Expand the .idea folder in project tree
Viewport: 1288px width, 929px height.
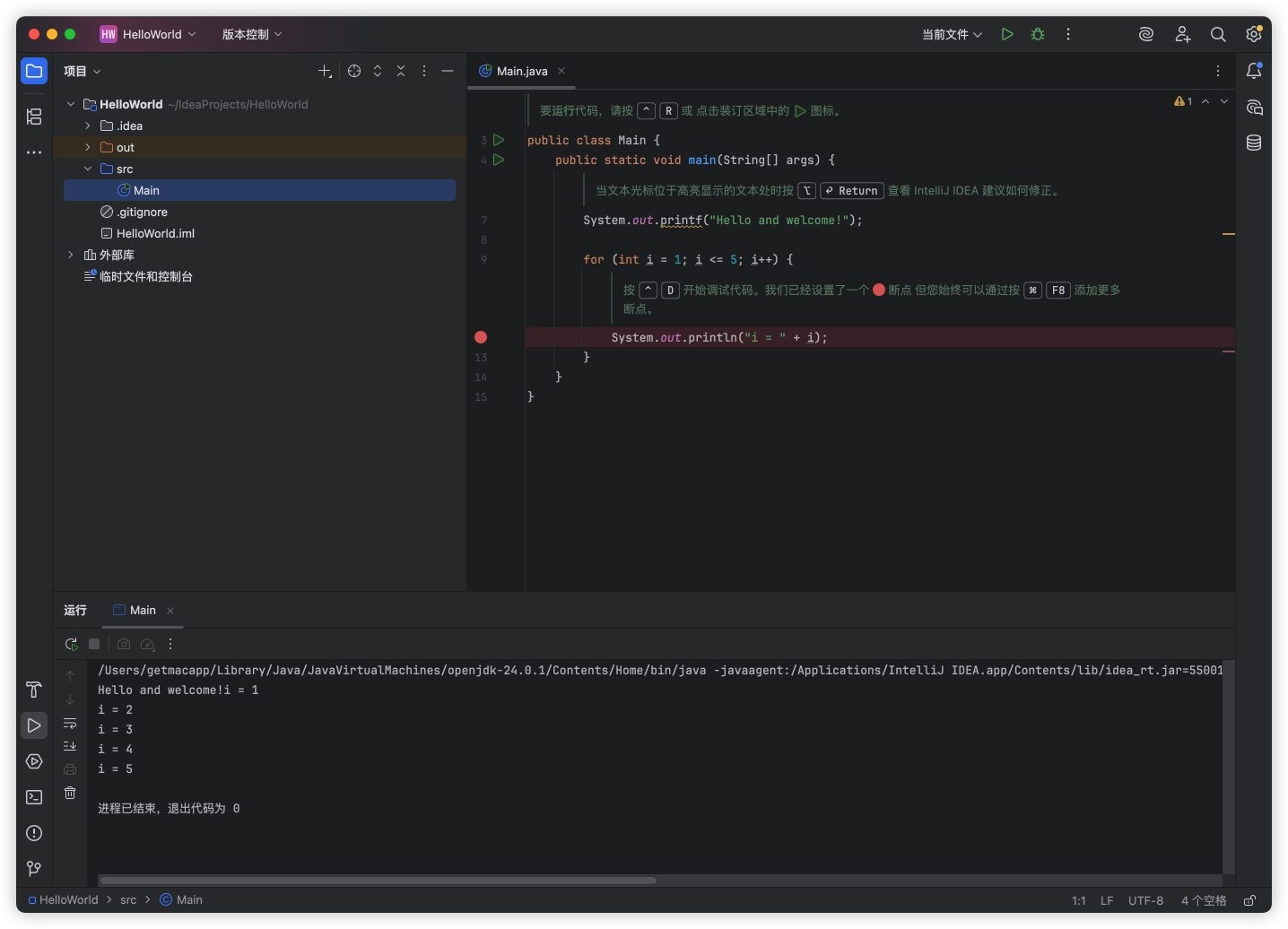click(88, 126)
